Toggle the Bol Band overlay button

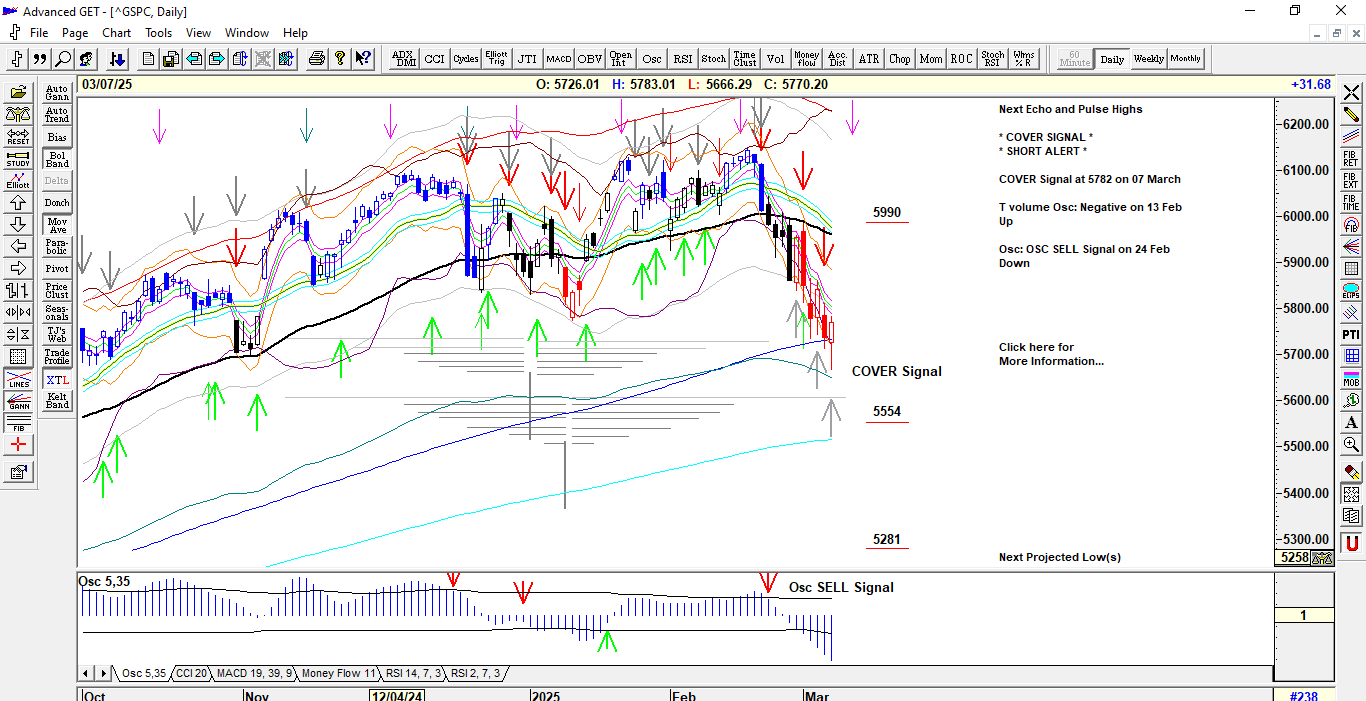pos(57,159)
